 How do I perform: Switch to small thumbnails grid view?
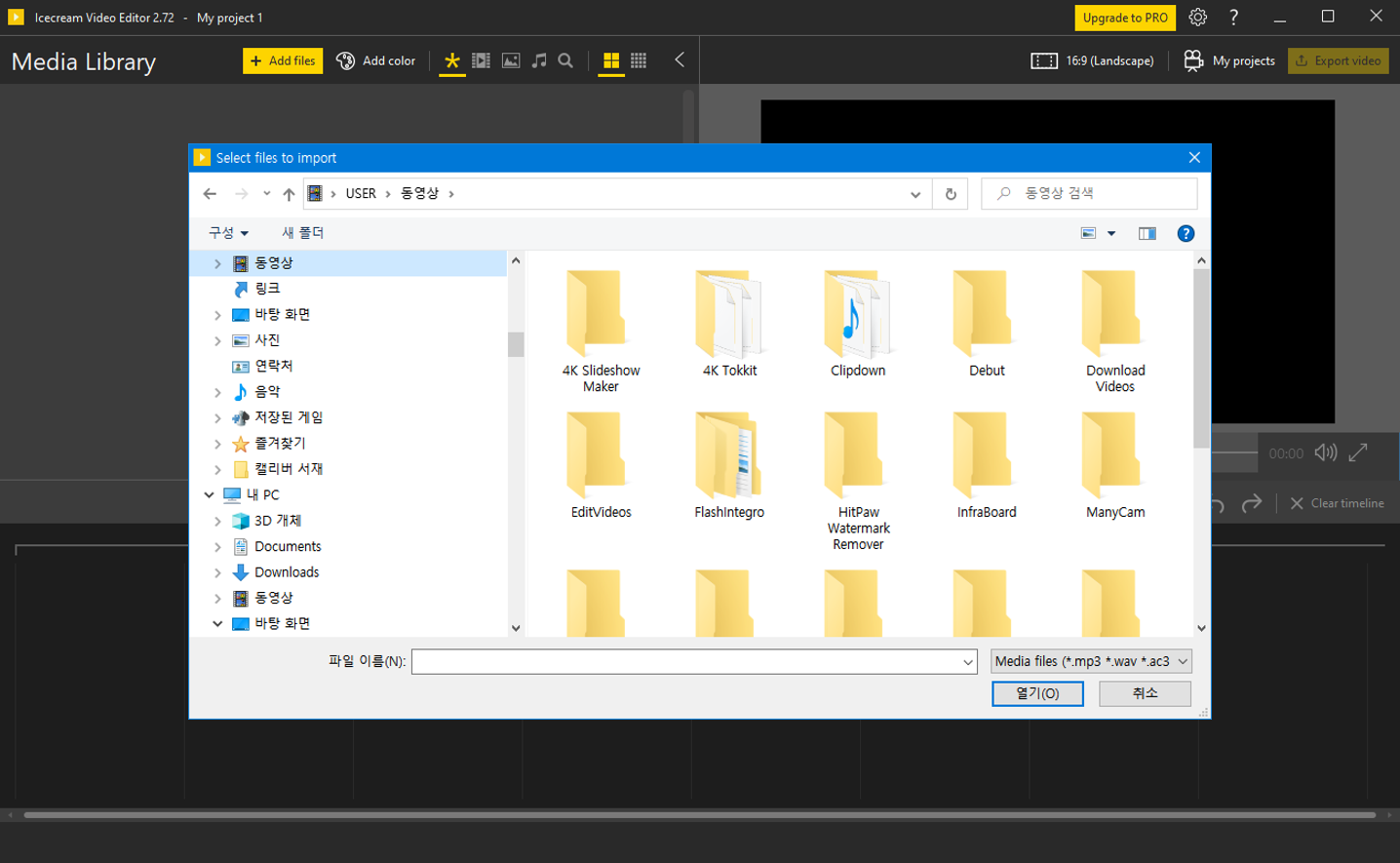pos(639,60)
